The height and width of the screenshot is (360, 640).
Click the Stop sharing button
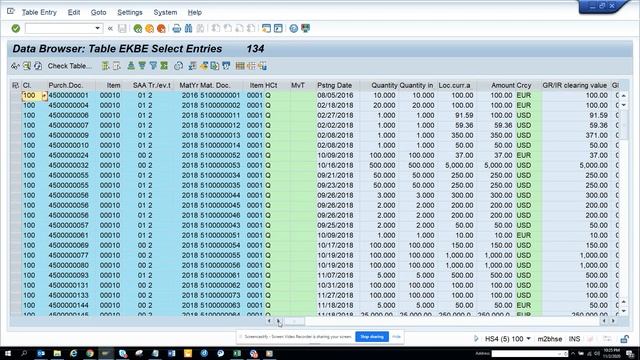pyautogui.click(x=372, y=337)
